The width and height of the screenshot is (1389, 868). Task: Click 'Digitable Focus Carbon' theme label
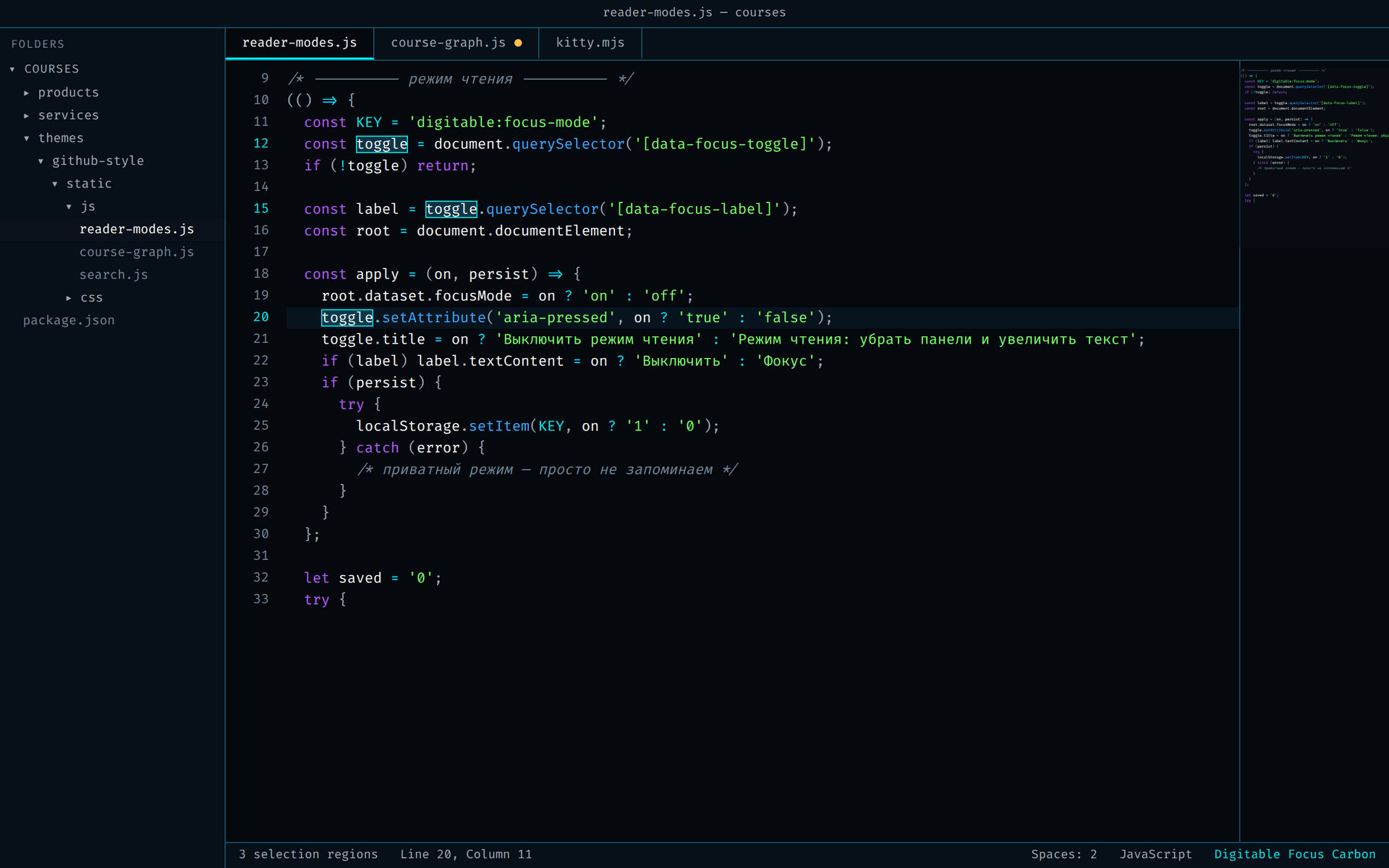pos(1295,854)
